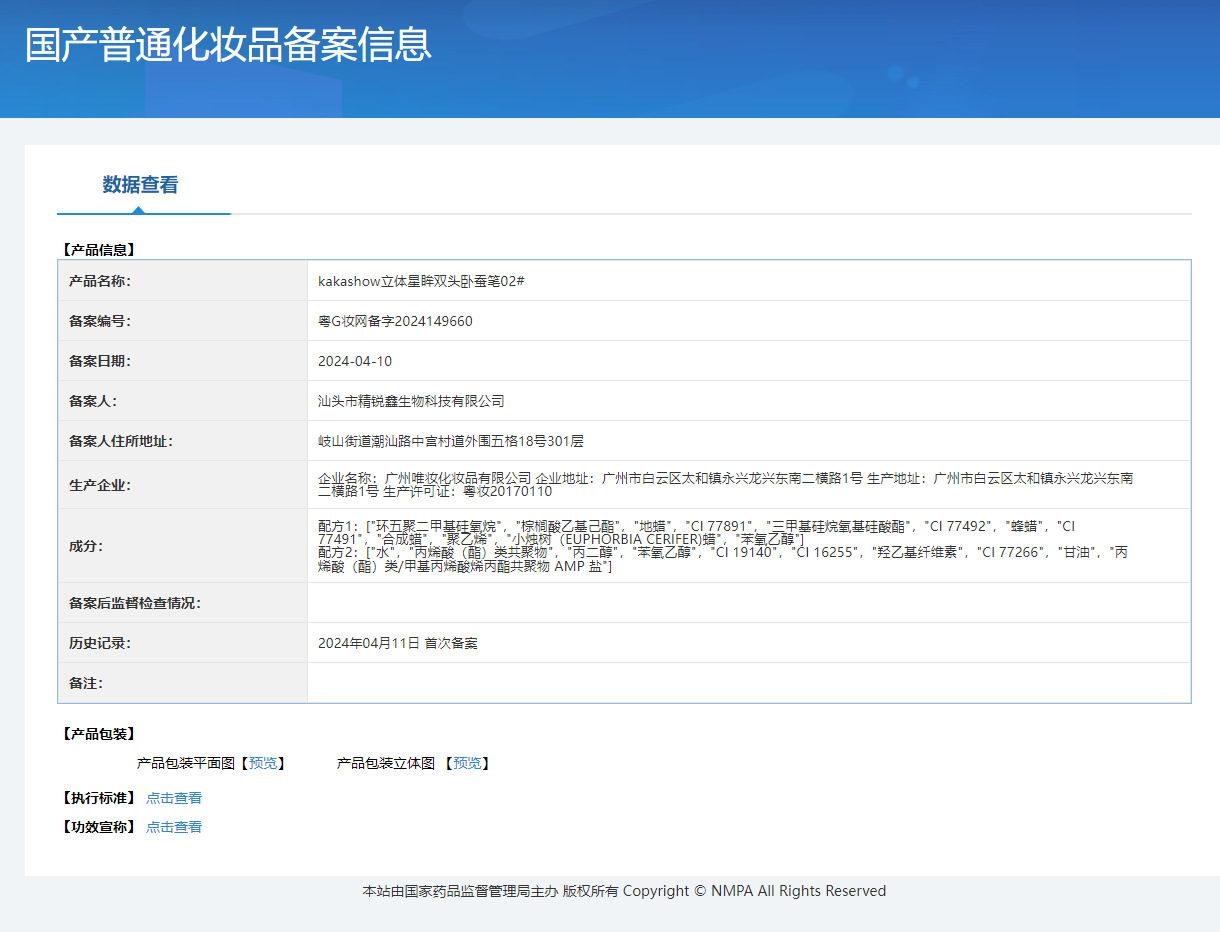
Task: Click the 【执行标准】 label
Action: point(98,798)
